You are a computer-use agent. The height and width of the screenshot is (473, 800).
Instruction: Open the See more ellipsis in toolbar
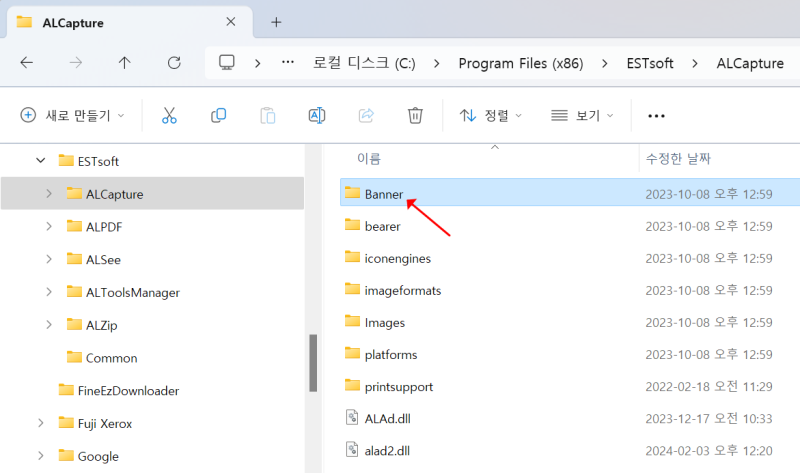[x=656, y=116]
